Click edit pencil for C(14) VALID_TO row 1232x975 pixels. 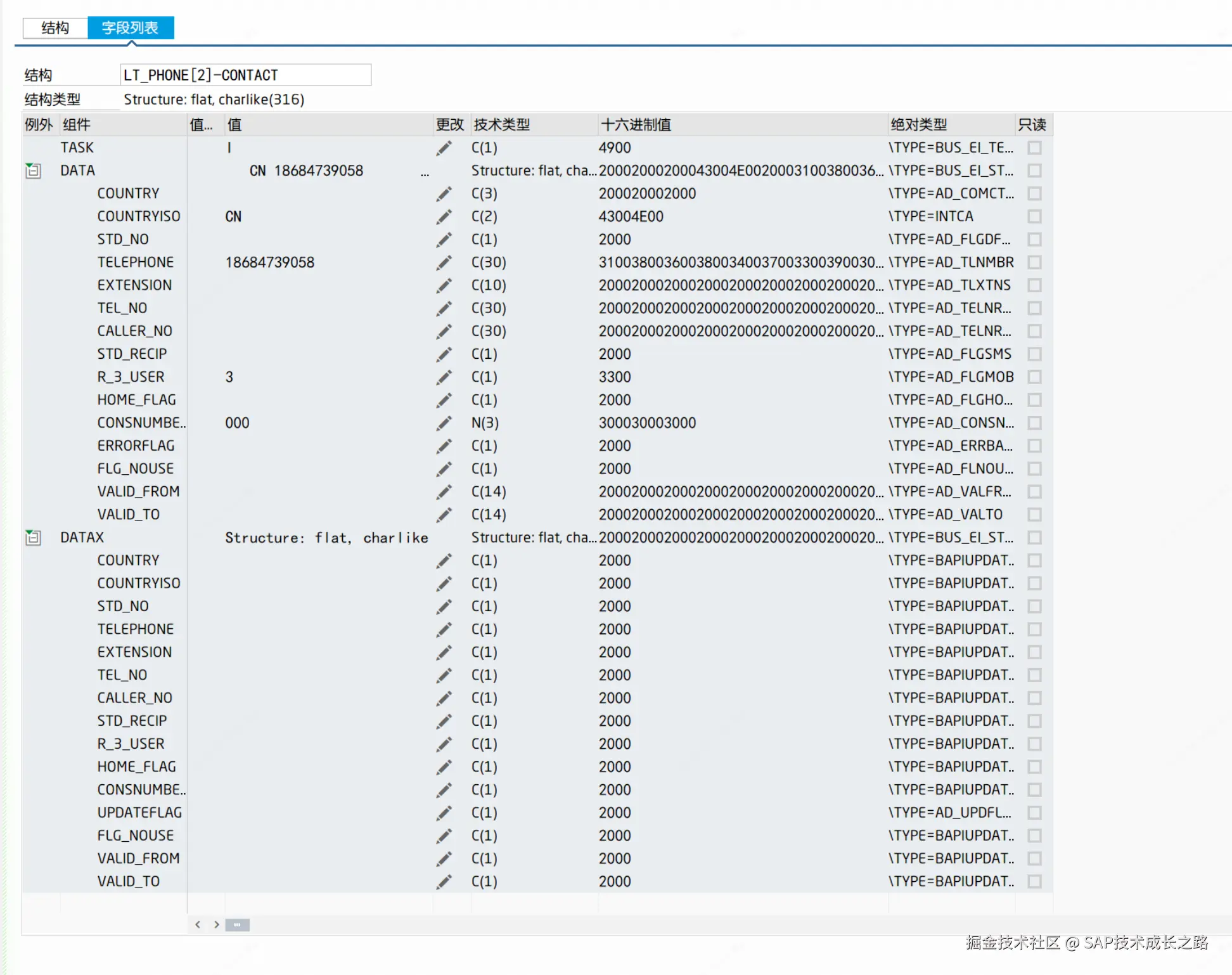[444, 515]
